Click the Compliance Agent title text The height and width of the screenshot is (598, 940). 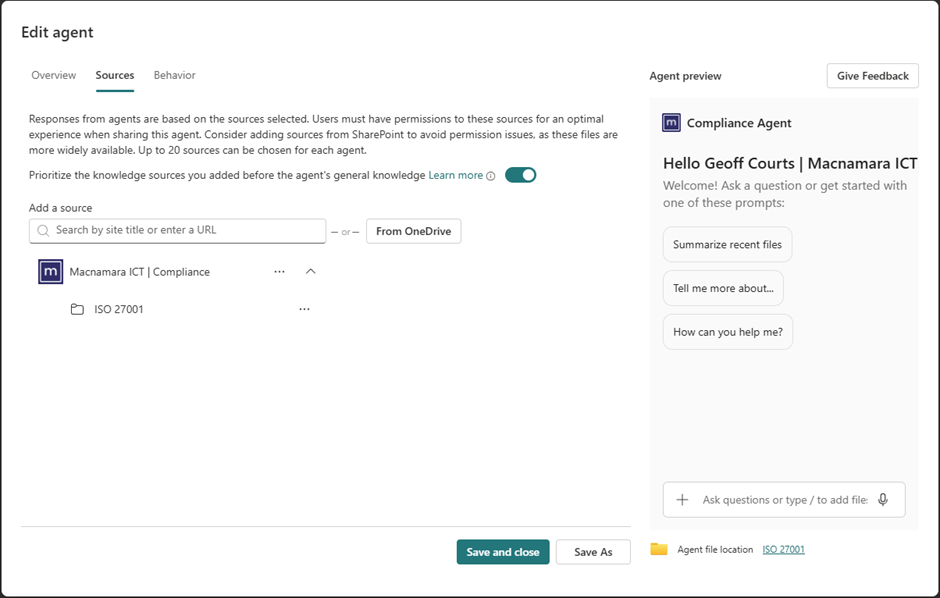coord(739,123)
